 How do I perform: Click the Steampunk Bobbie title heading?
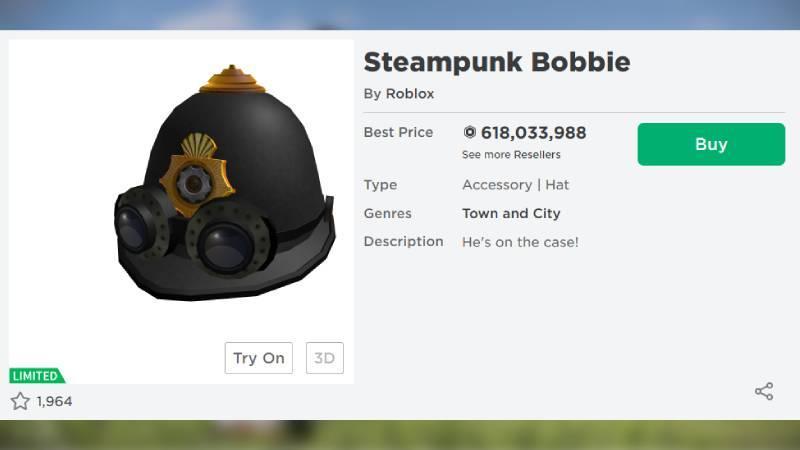pyautogui.click(x=496, y=62)
